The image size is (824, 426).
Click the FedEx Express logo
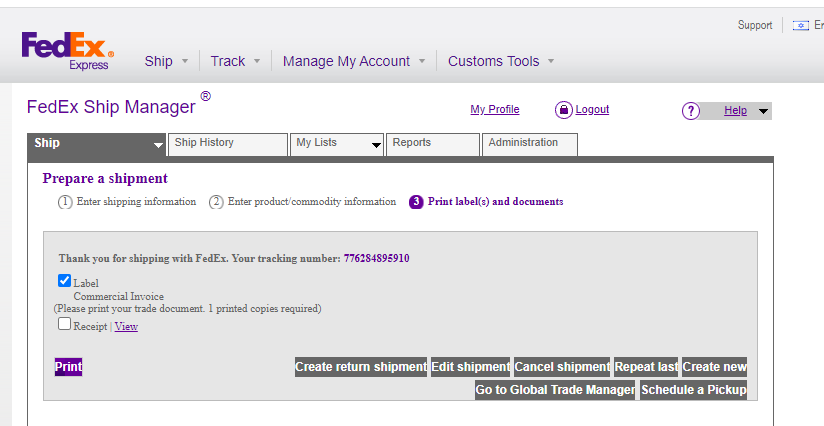(x=67, y=51)
